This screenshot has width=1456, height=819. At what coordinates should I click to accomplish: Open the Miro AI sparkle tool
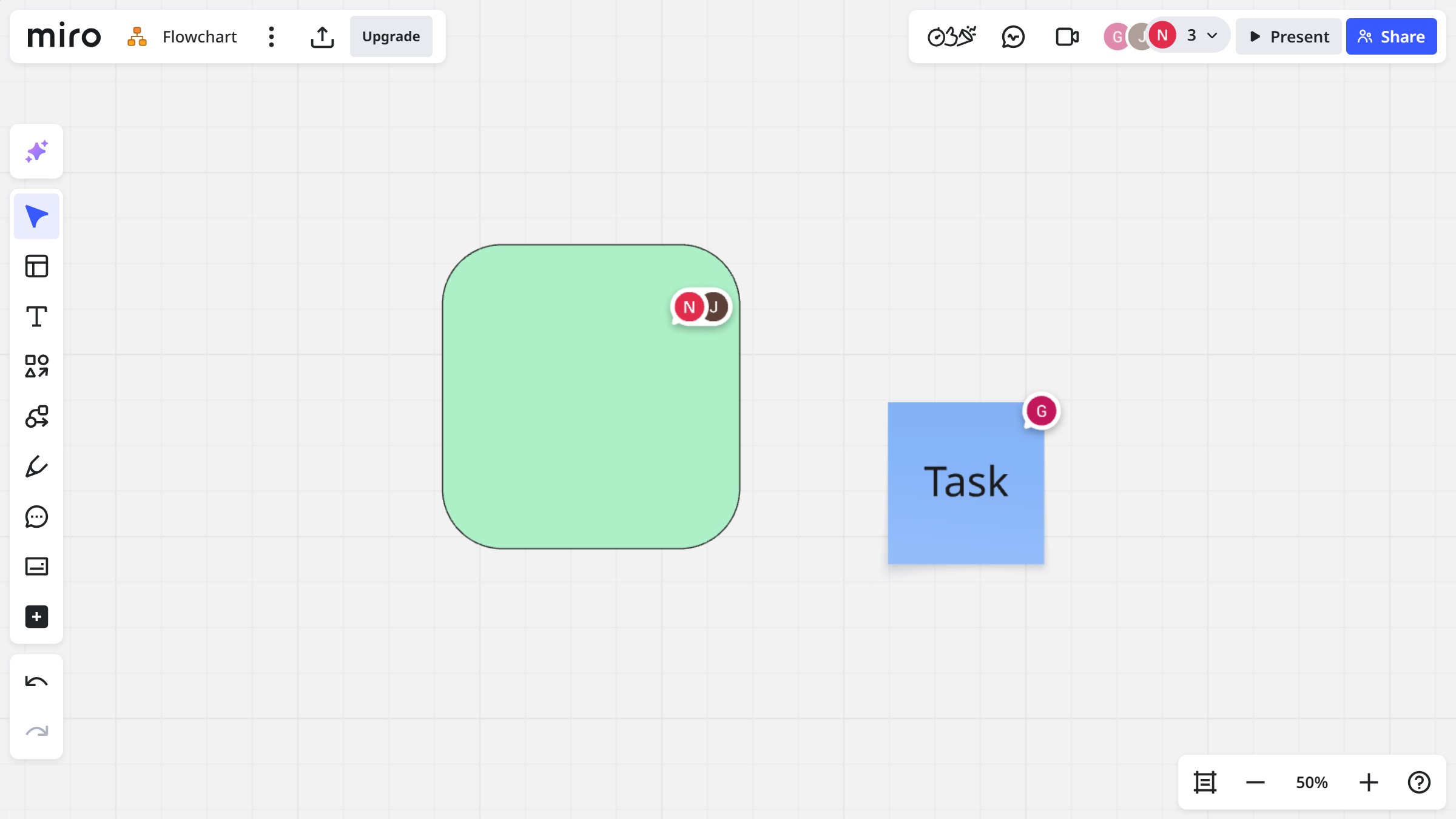(x=36, y=152)
